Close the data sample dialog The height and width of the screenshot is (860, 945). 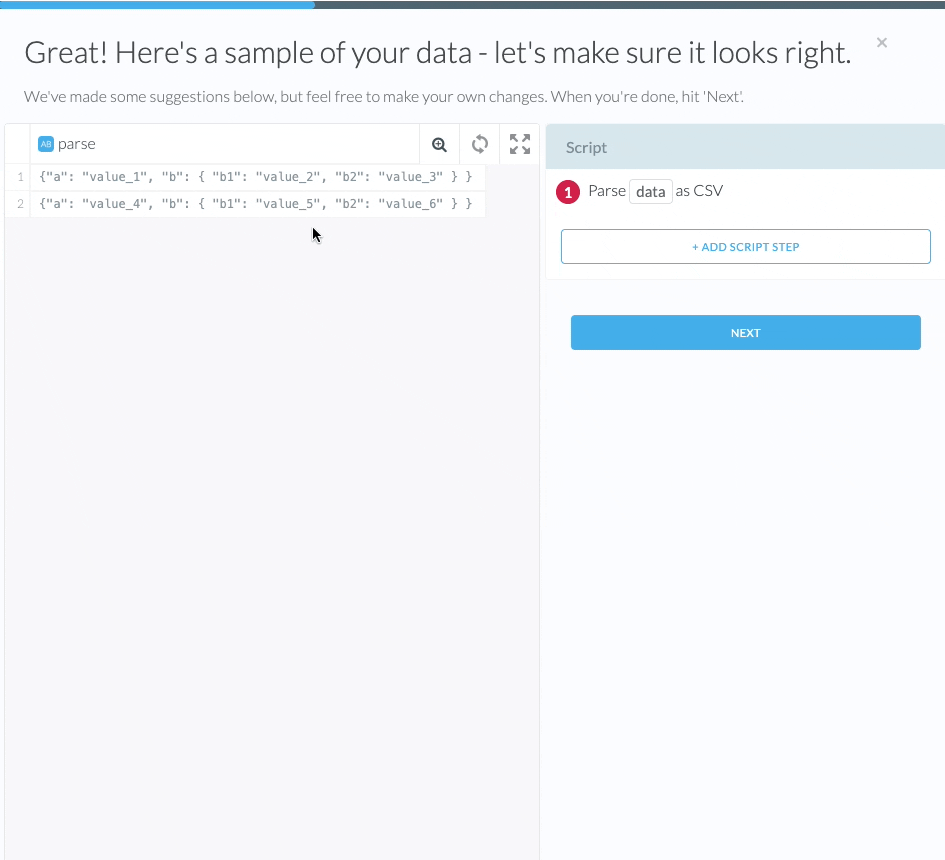(x=881, y=42)
